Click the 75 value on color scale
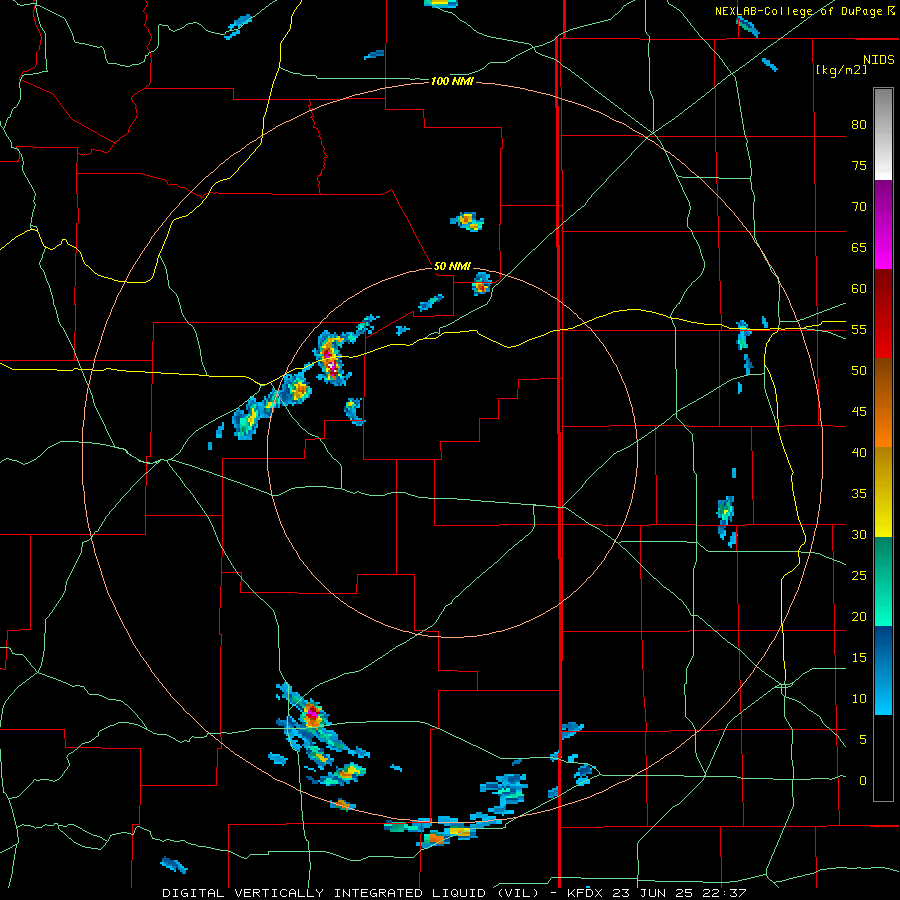900x900 pixels. point(859,165)
